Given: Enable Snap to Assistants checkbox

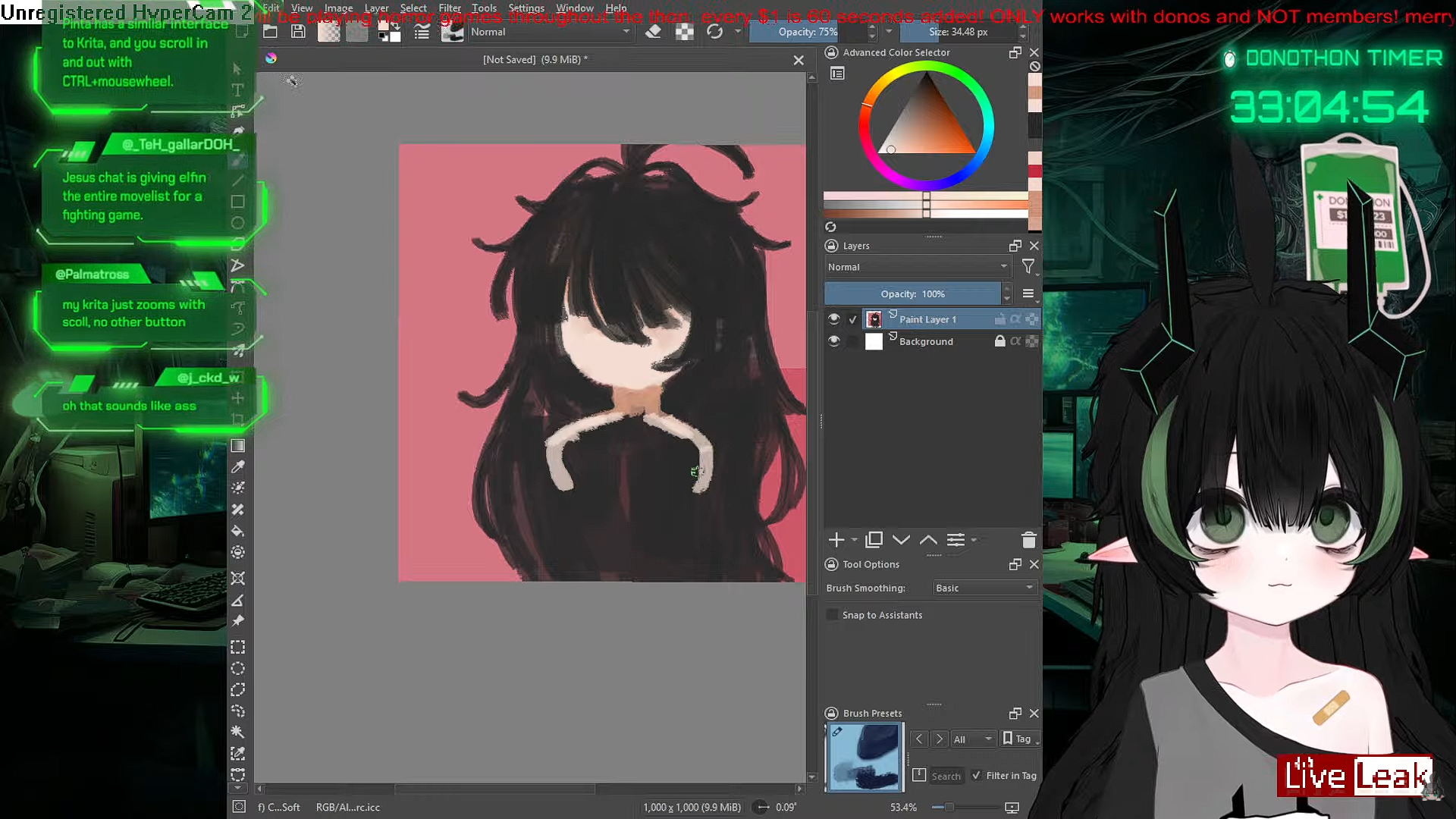Looking at the screenshot, I should (x=833, y=615).
